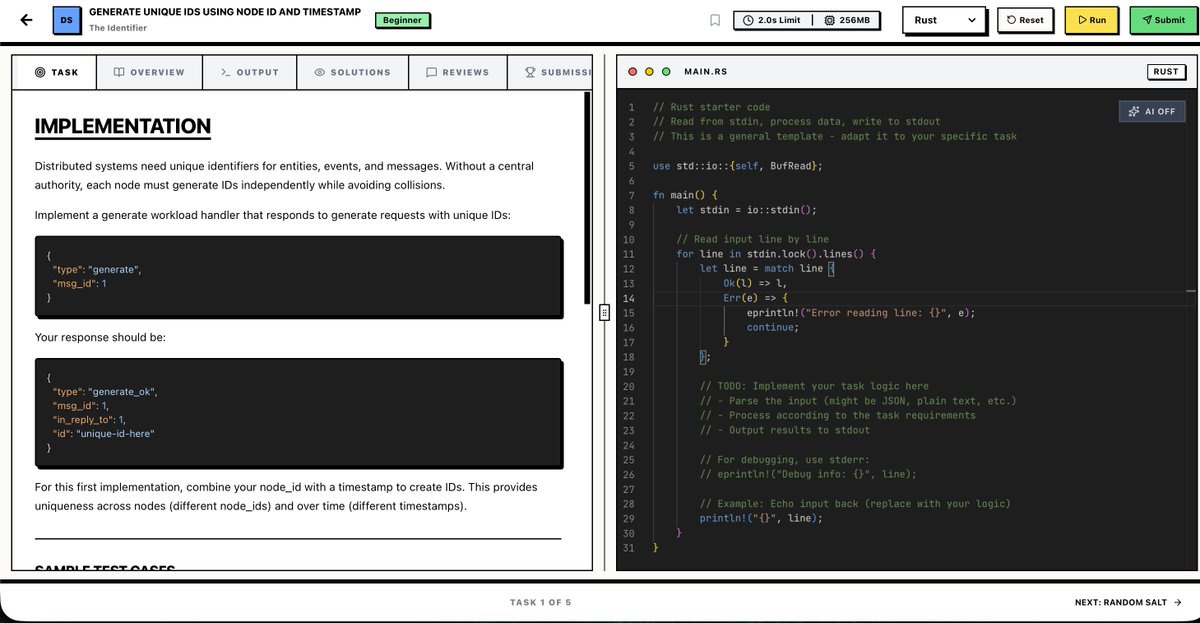Go to next task Random Salt
Viewport: 1200px width, 623px height.
click(1128, 602)
